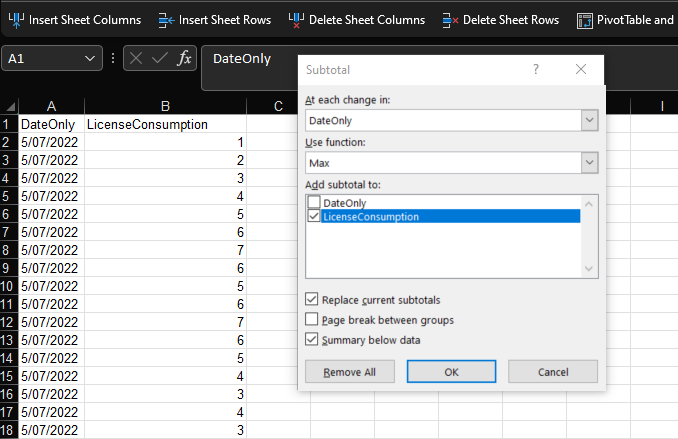Click the Delete Sheet Columns icon
This screenshot has height=439, width=678.
pos(296,20)
